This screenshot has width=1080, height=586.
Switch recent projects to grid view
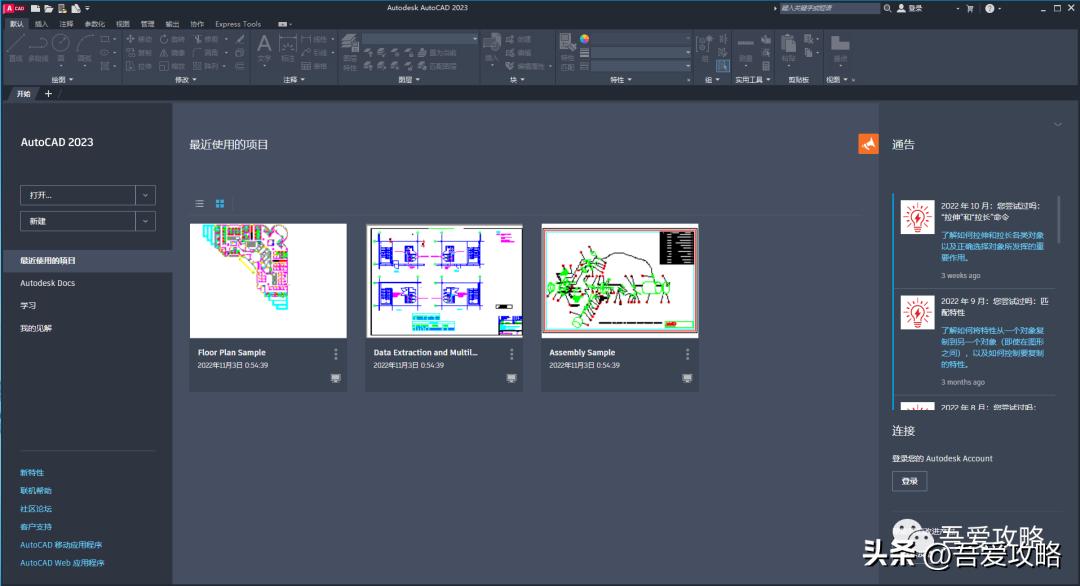click(x=220, y=203)
